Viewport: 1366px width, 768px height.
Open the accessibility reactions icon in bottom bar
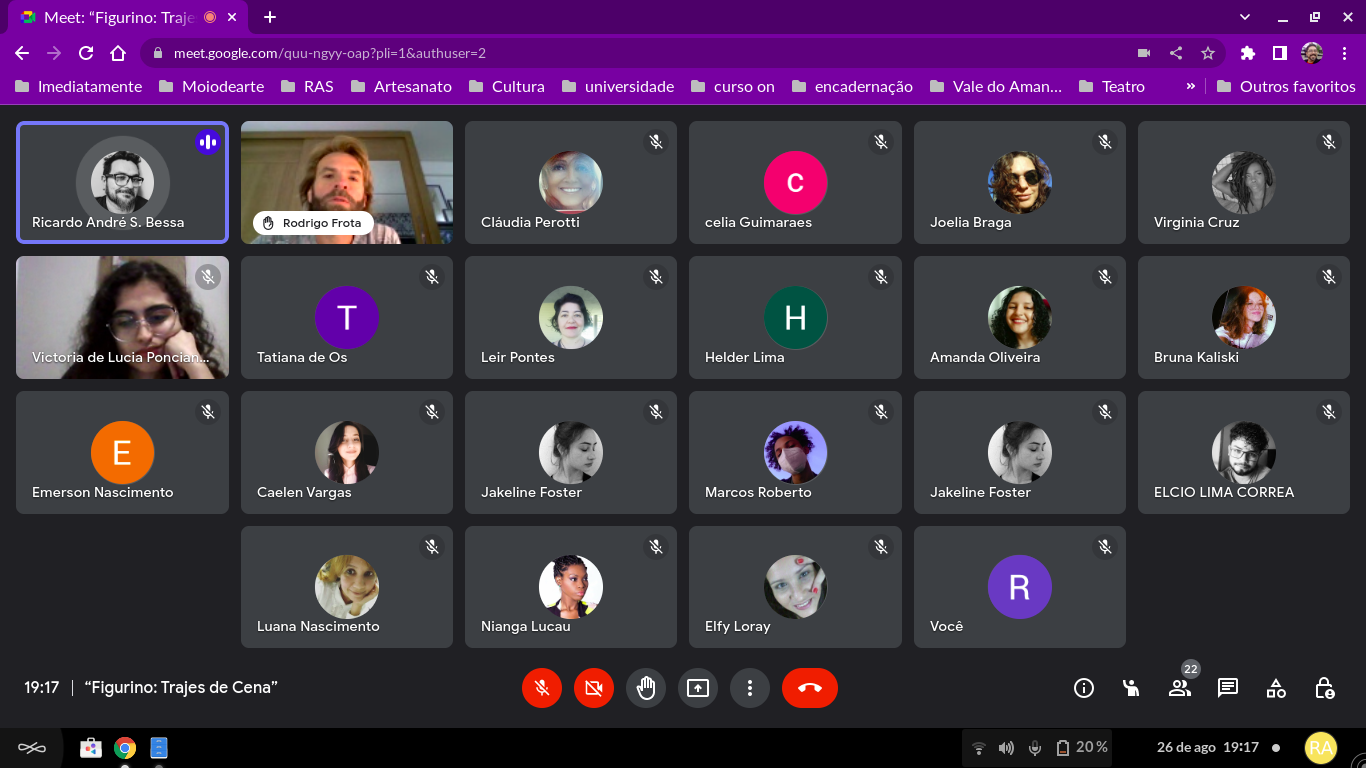(1131, 688)
